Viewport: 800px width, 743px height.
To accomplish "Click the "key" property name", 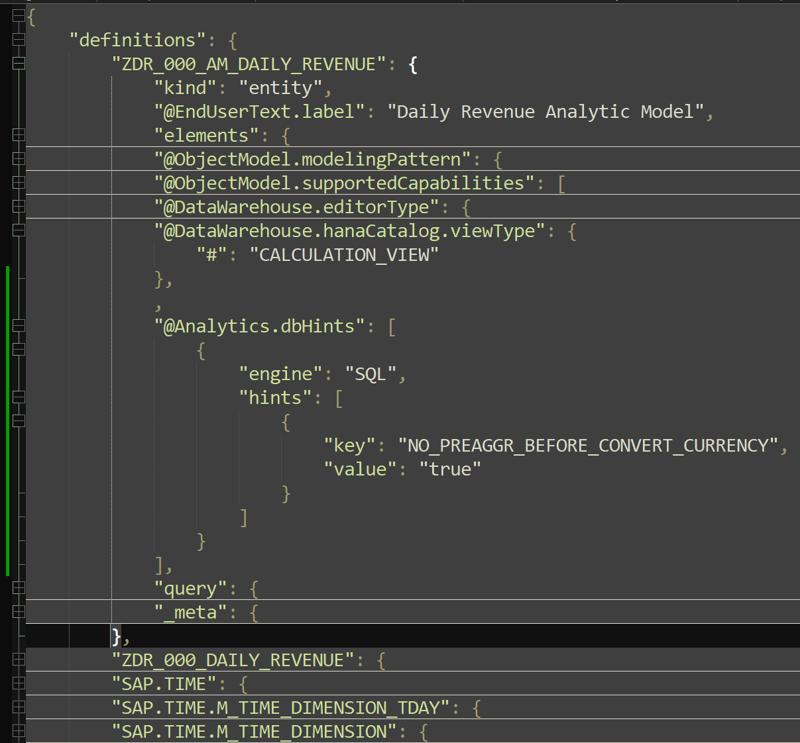I will 349,445.
